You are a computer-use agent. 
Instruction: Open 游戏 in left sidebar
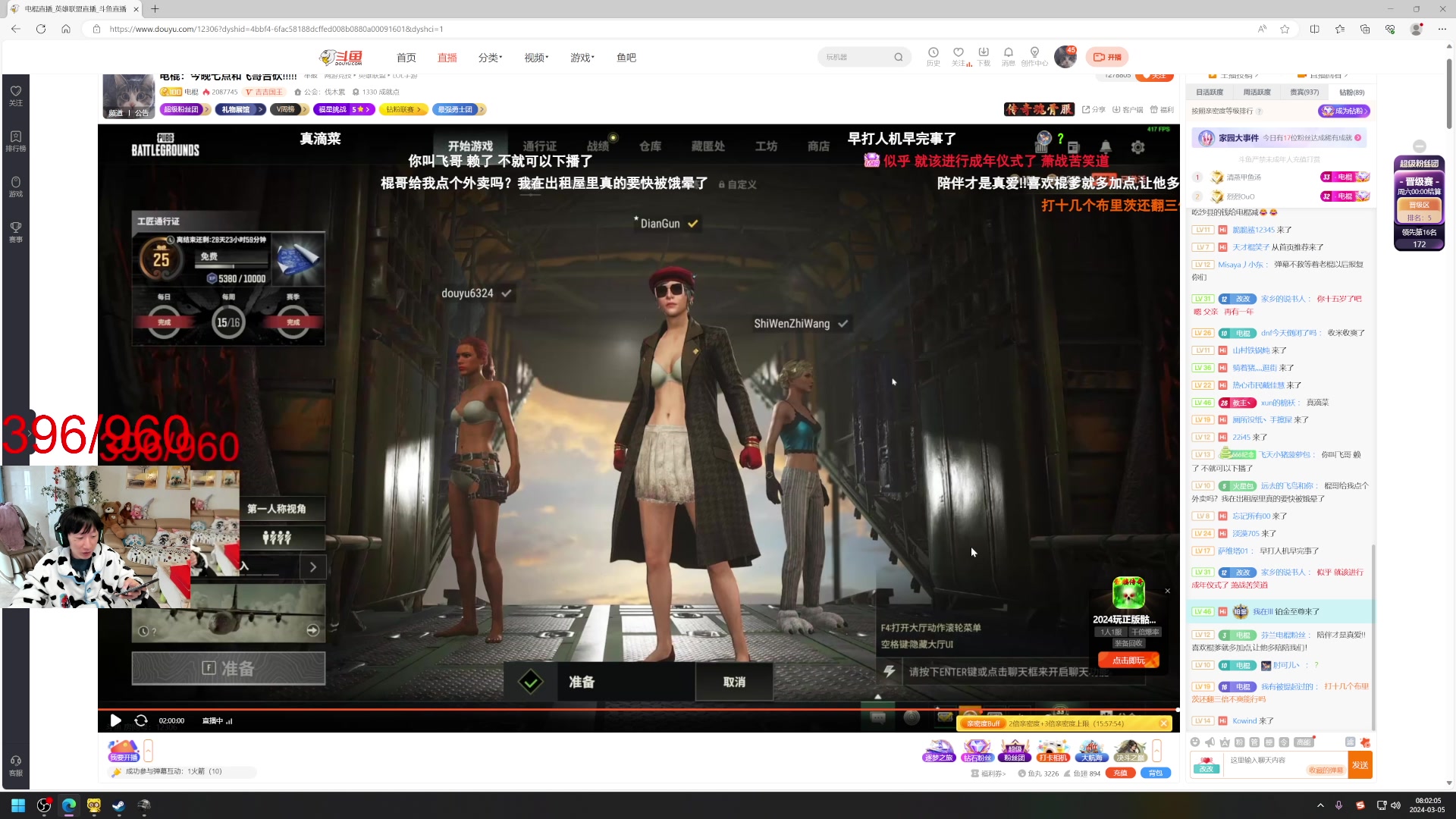[16, 186]
